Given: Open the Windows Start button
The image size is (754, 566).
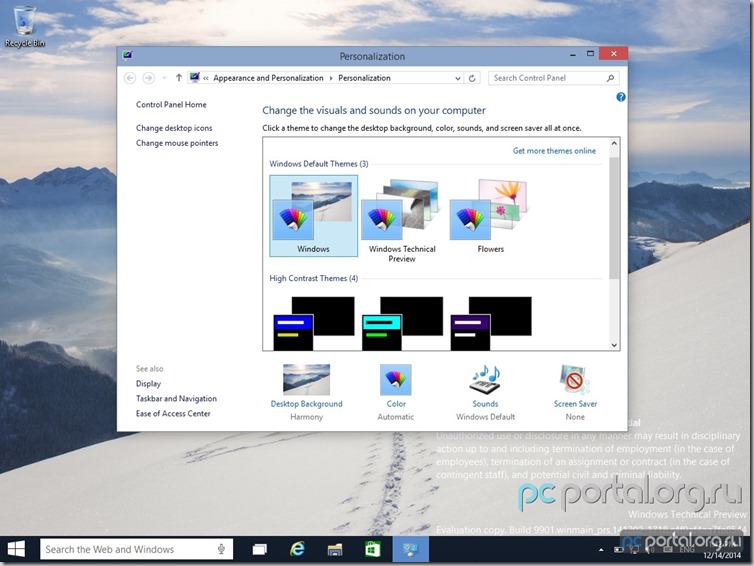Looking at the screenshot, I should coord(16,549).
